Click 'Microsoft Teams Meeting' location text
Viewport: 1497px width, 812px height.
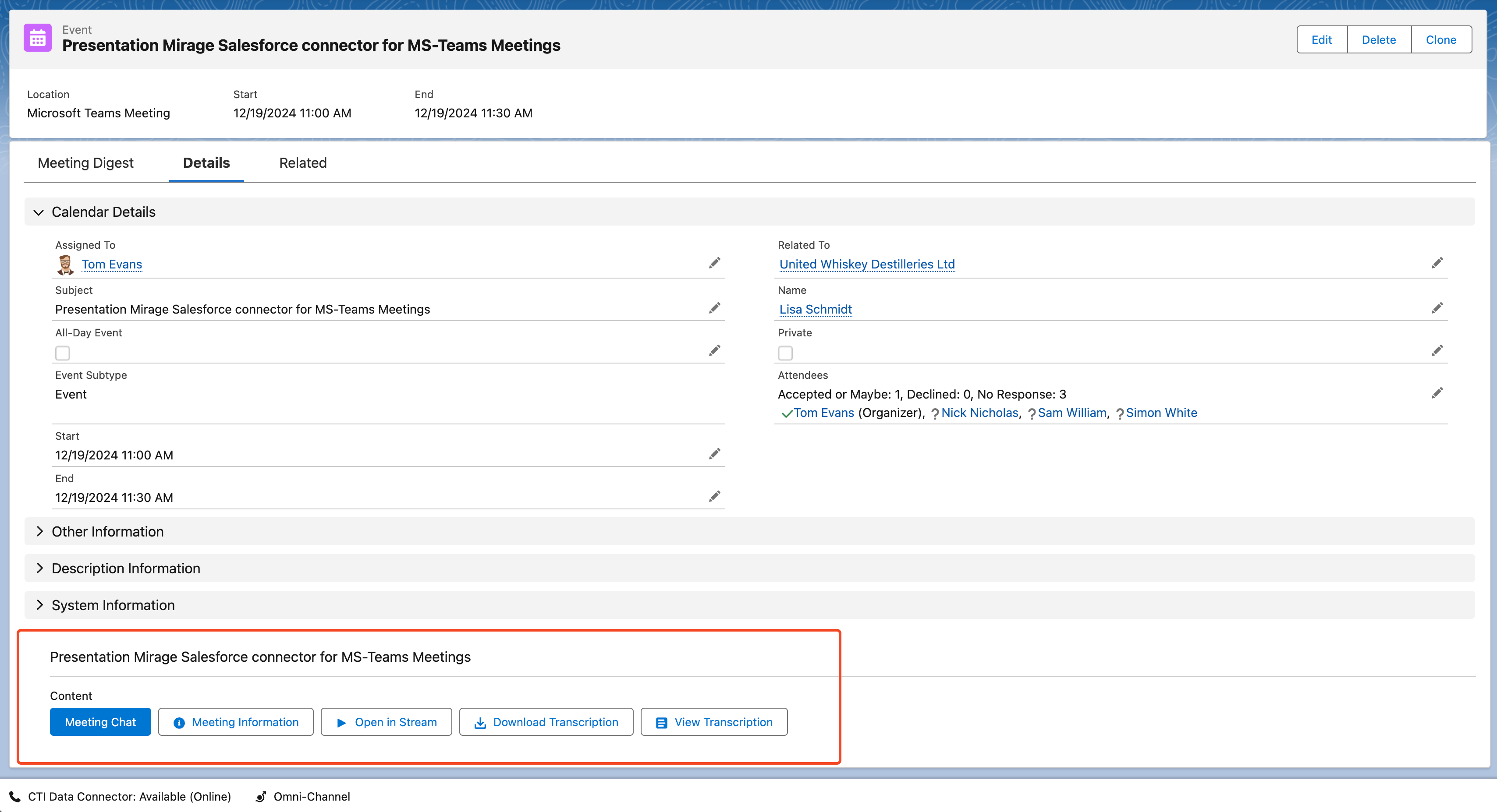click(x=99, y=113)
